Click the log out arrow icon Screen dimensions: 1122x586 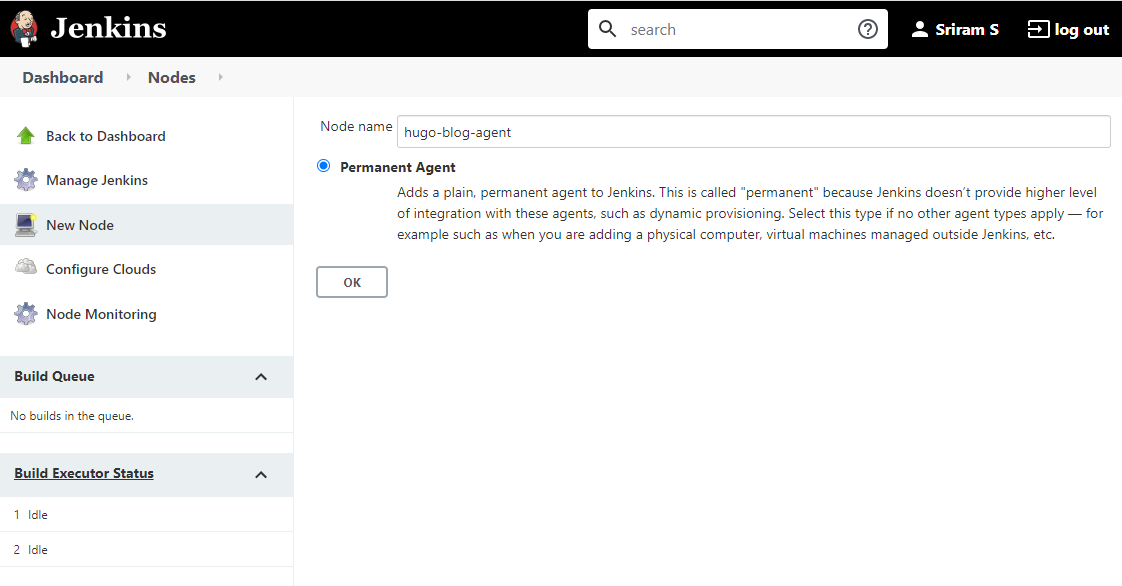click(x=1038, y=29)
